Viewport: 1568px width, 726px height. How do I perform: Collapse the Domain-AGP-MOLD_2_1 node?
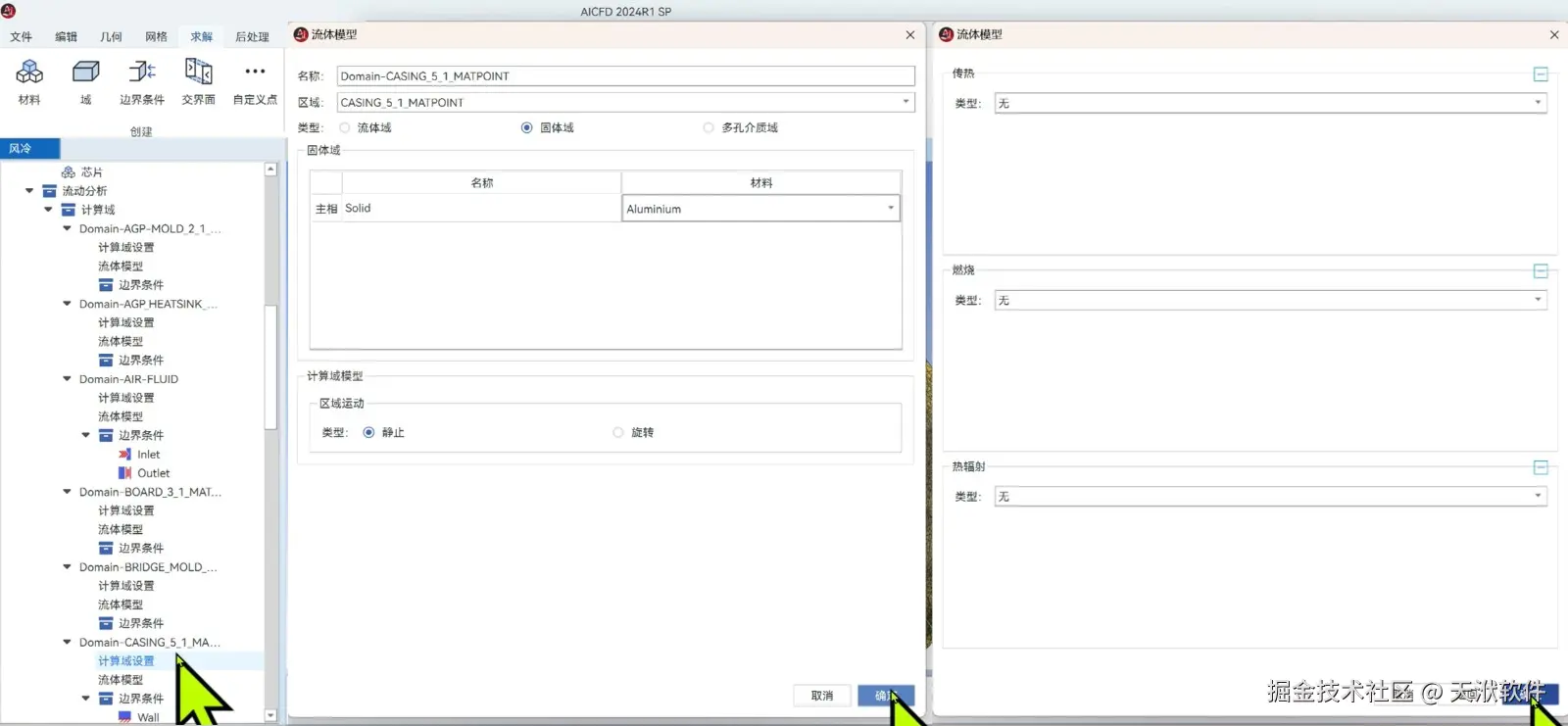point(67,228)
